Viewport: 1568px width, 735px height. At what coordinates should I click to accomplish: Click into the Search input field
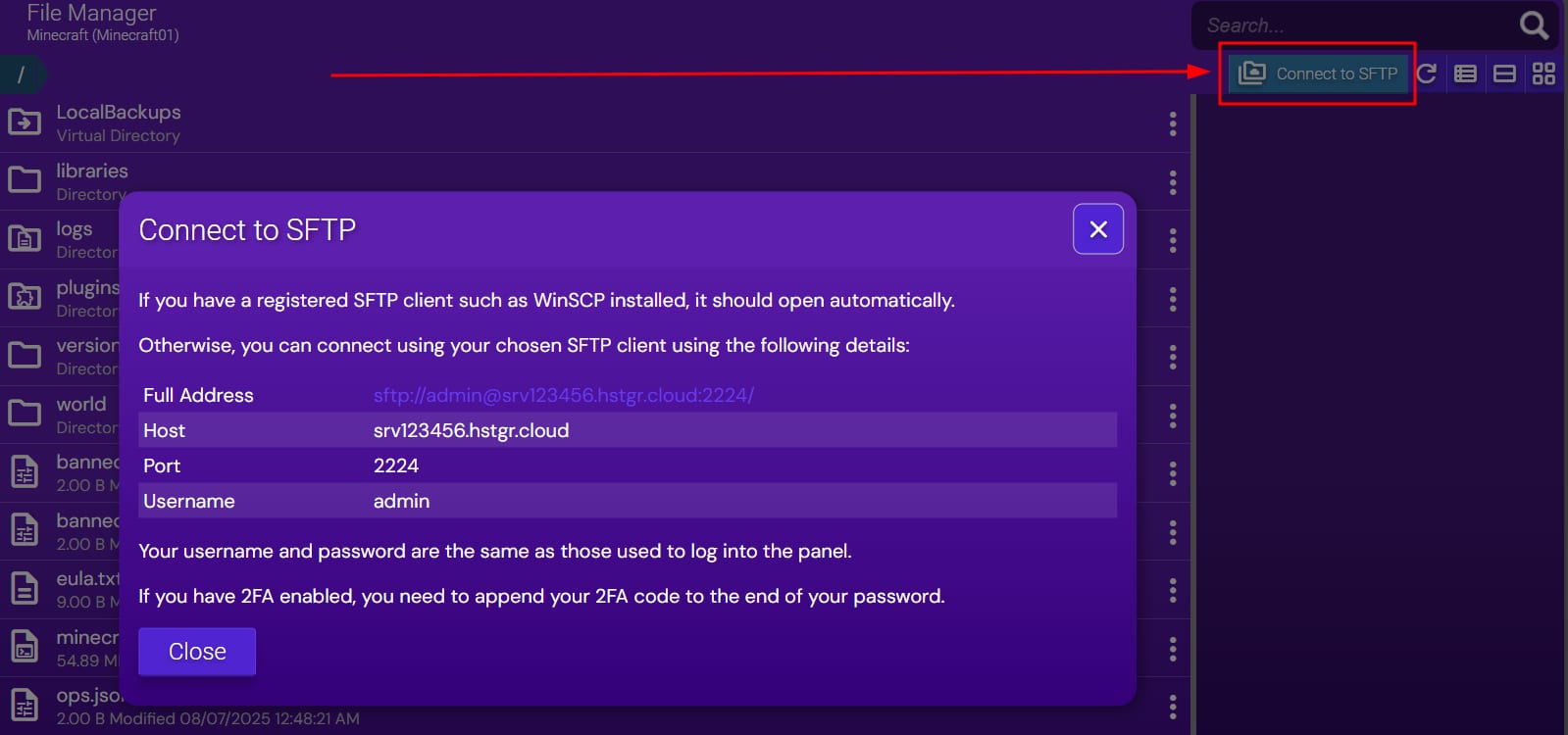[1353, 25]
